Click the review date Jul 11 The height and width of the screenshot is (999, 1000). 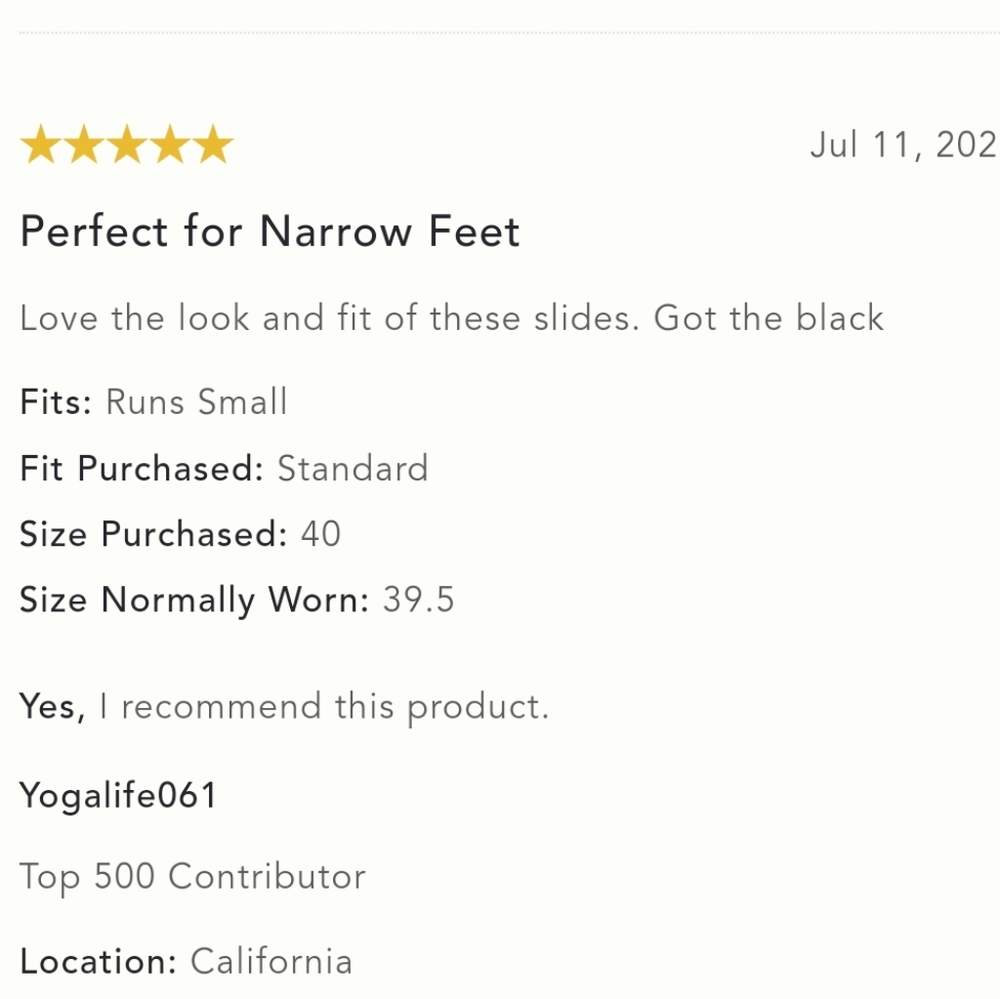pos(904,145)
